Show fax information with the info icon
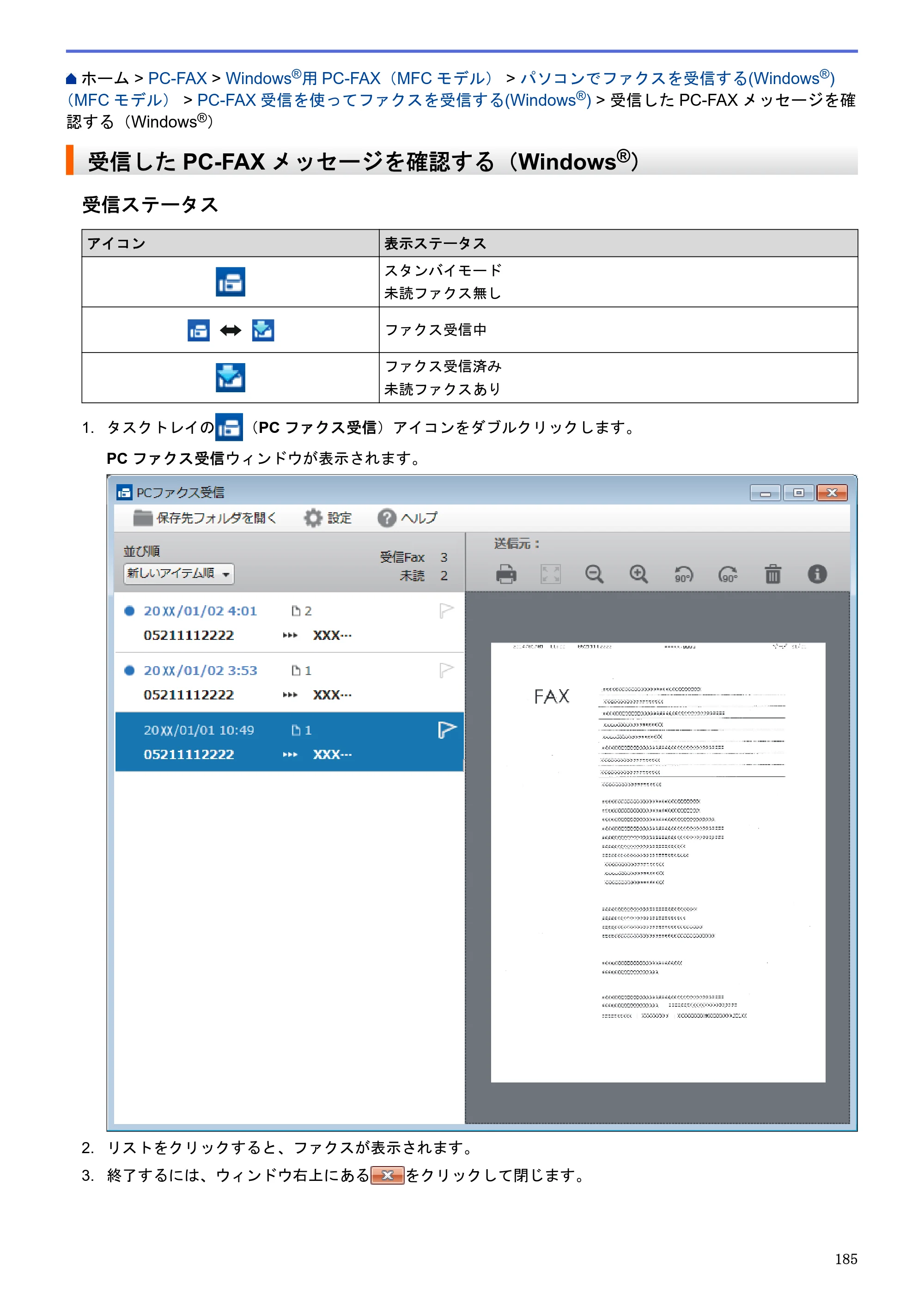The image size is (924, 1307). point(817,574)
